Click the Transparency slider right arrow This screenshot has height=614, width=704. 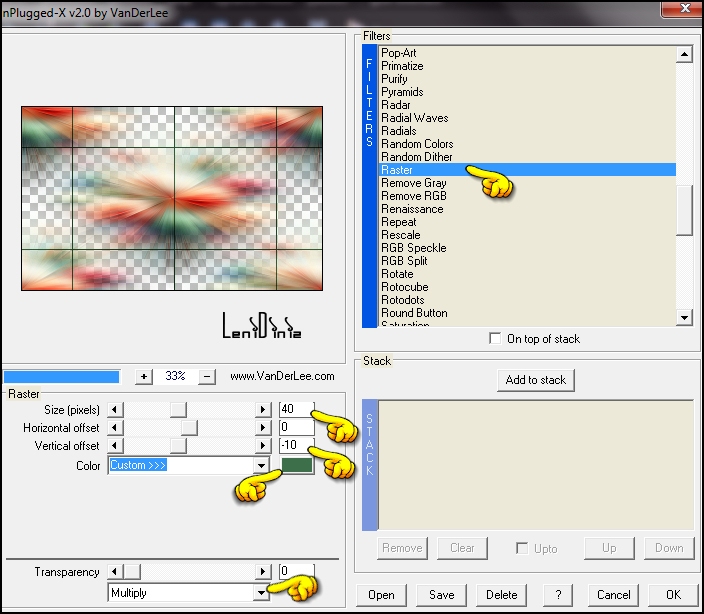[x=263, y=572]
